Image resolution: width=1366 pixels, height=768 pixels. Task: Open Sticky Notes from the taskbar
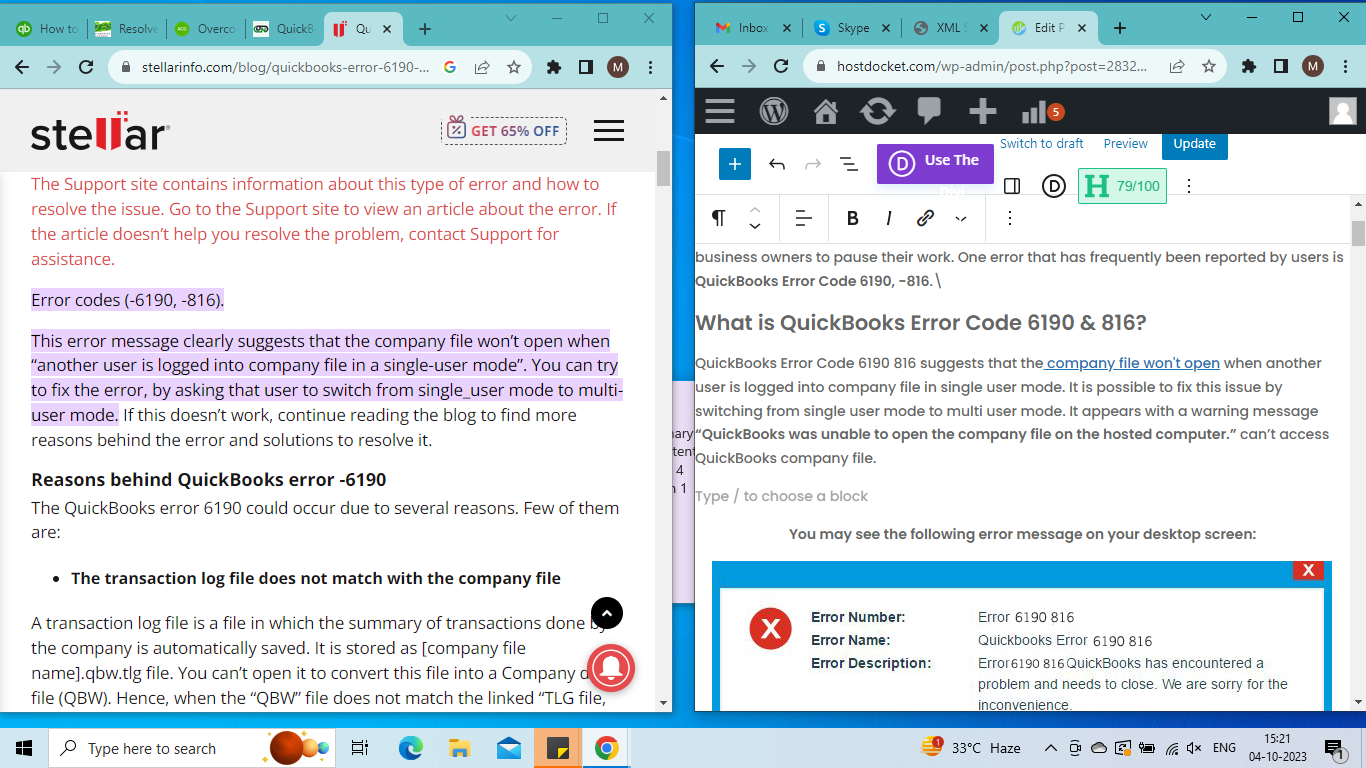point(558,748)
